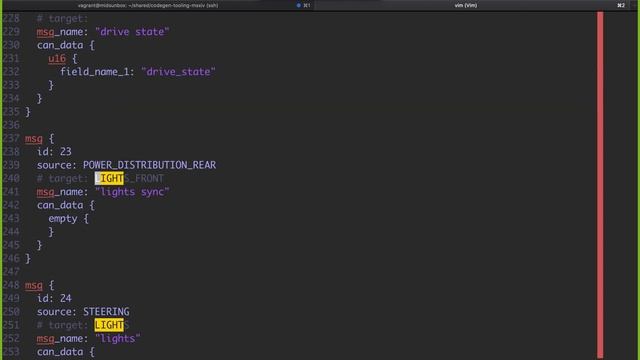Screen dimensions: 640x360
Task: Click can_data in line 242
Action: click(x=60, y=205)
